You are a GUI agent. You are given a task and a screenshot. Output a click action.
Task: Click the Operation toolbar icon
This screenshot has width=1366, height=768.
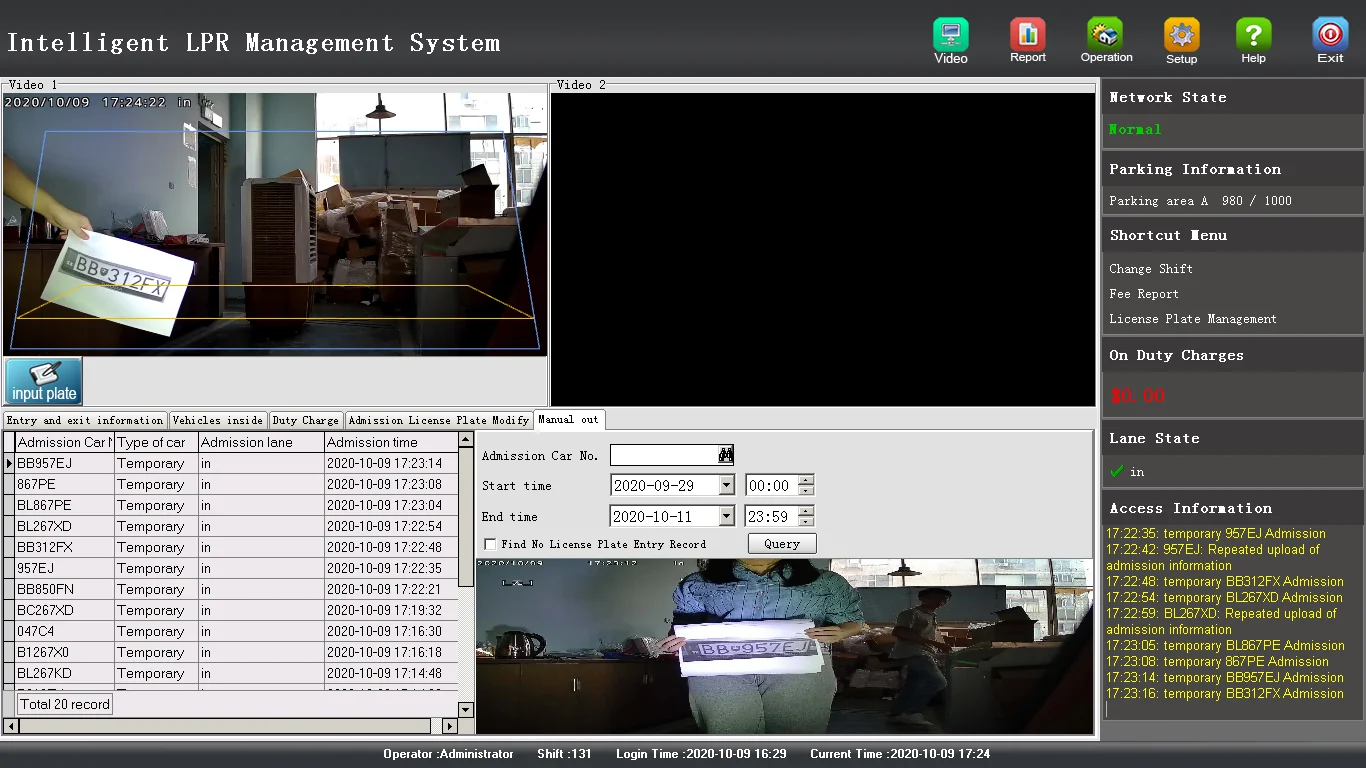(1105, 35)
